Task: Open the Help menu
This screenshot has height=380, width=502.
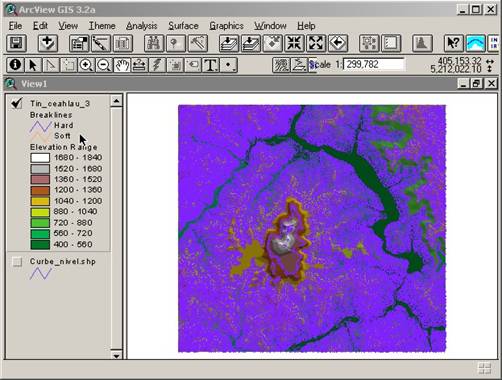Action: (x=306, y=26)
